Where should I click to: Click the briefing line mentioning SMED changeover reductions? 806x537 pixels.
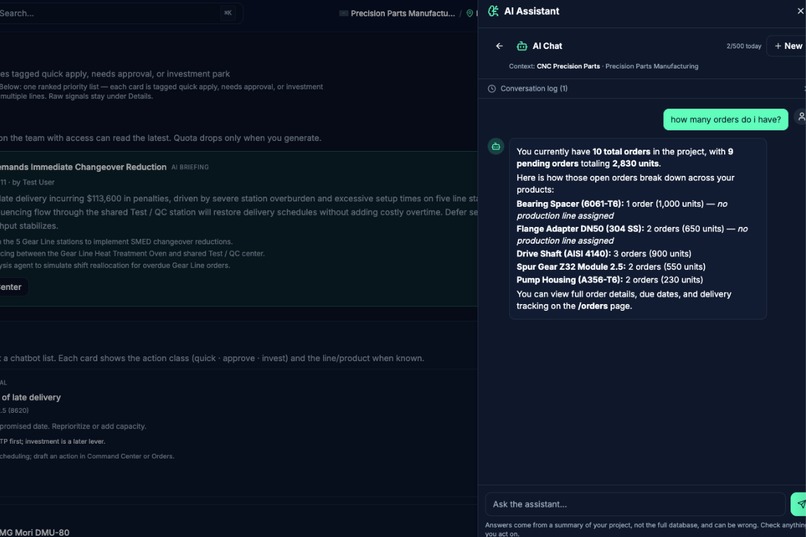116,242
